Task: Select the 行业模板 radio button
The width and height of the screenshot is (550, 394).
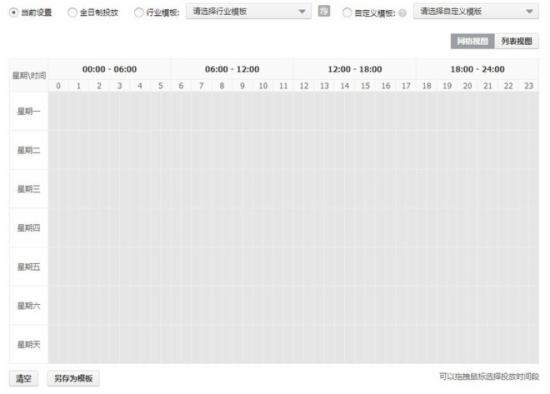Action: coord(139,13)
